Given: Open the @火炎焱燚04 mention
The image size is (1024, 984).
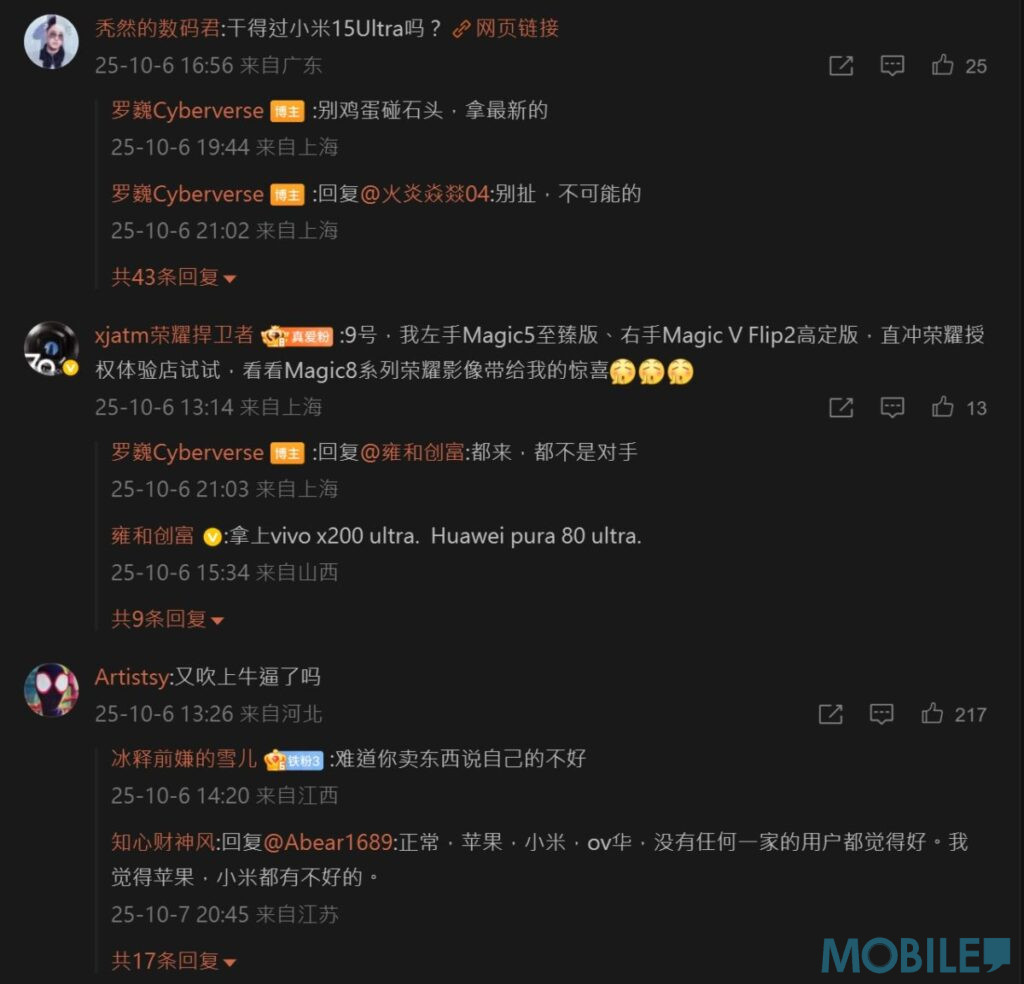Looking at the screenshot, I should (x=424, y=194).
